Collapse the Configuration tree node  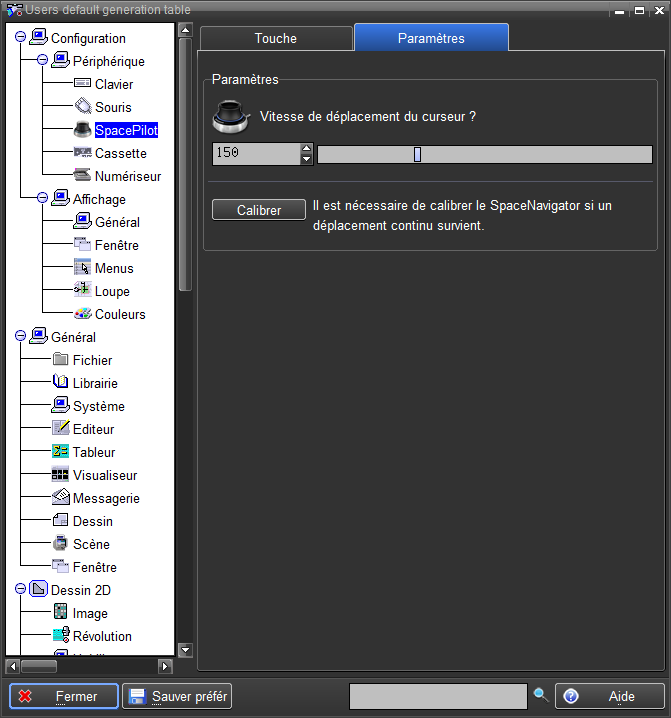click(x=20, y=38)
